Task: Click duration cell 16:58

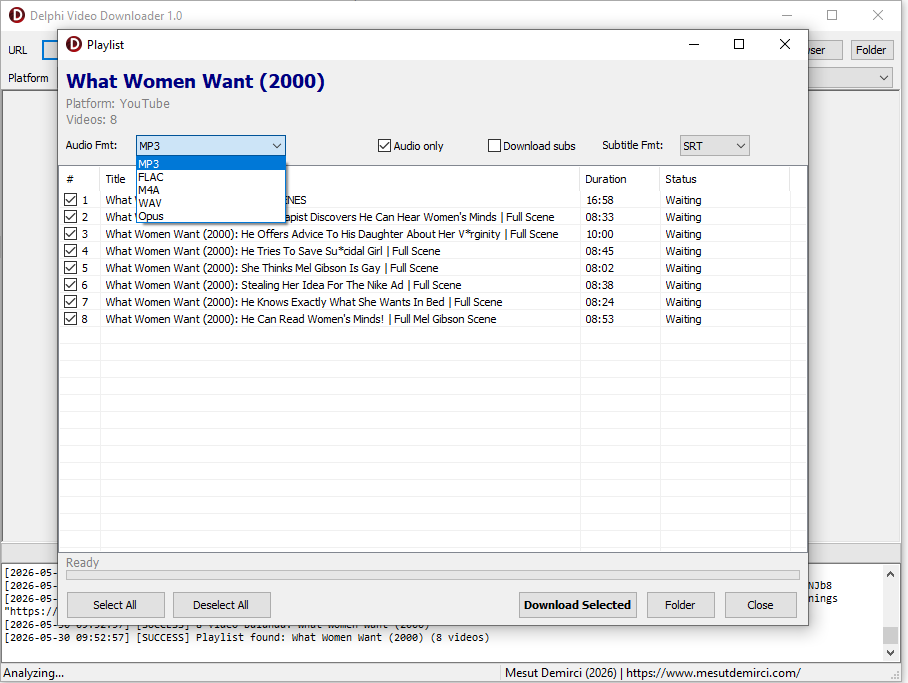Action: 599,200
